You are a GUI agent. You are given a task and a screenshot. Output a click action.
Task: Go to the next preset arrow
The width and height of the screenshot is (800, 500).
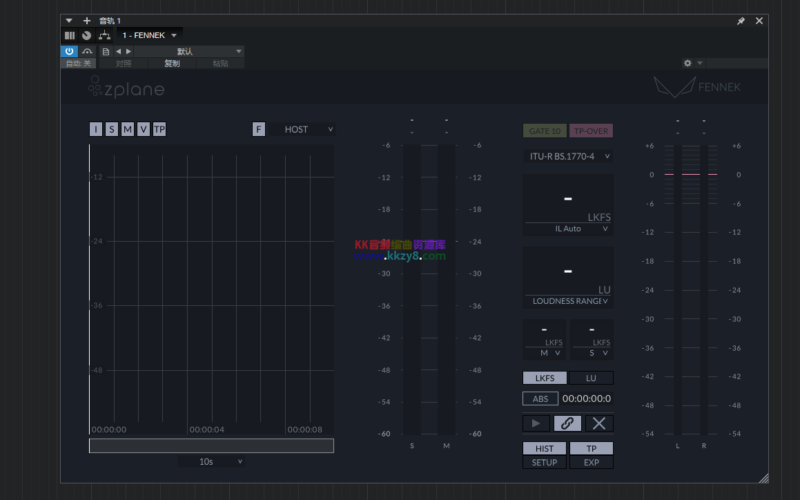(129, 52)
